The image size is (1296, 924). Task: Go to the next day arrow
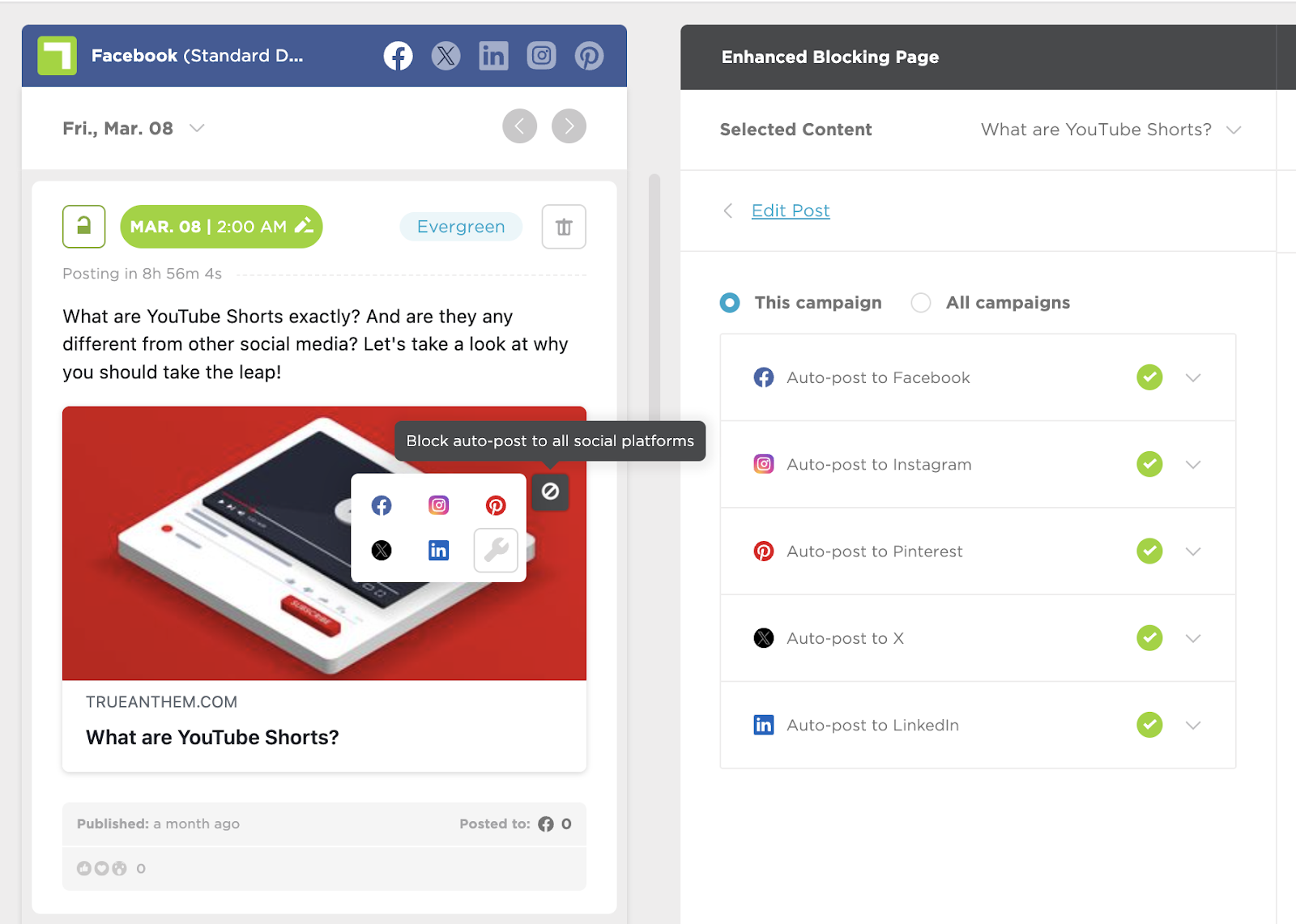[569, 126]
